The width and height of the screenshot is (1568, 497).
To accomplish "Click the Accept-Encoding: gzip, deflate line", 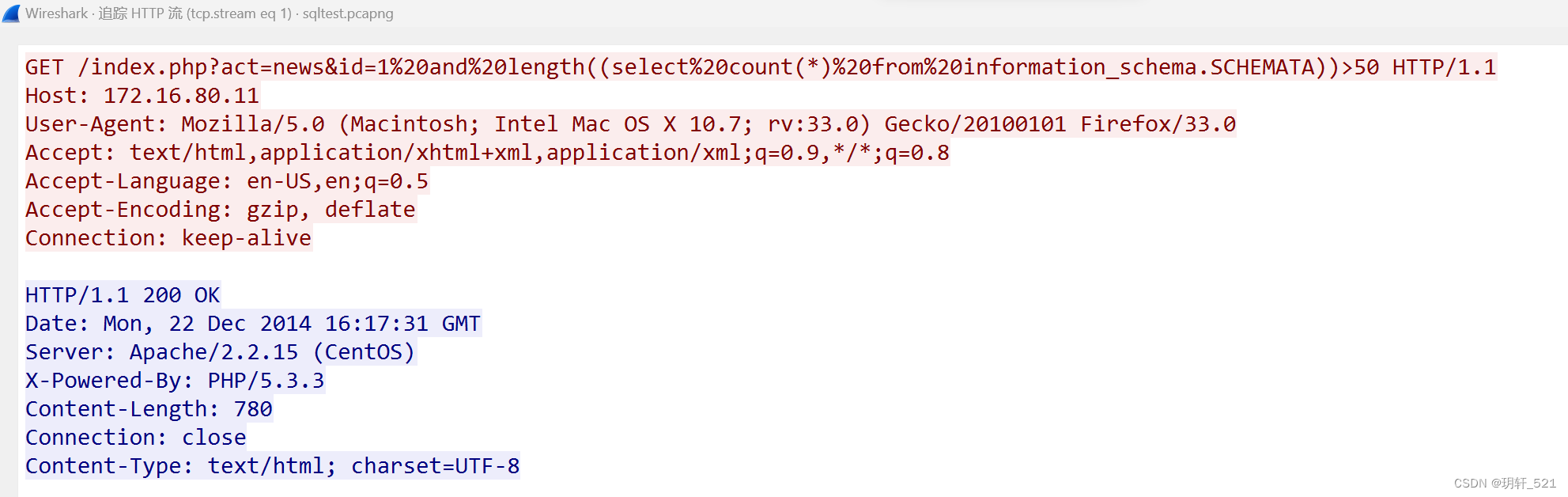I will (221, 210).
